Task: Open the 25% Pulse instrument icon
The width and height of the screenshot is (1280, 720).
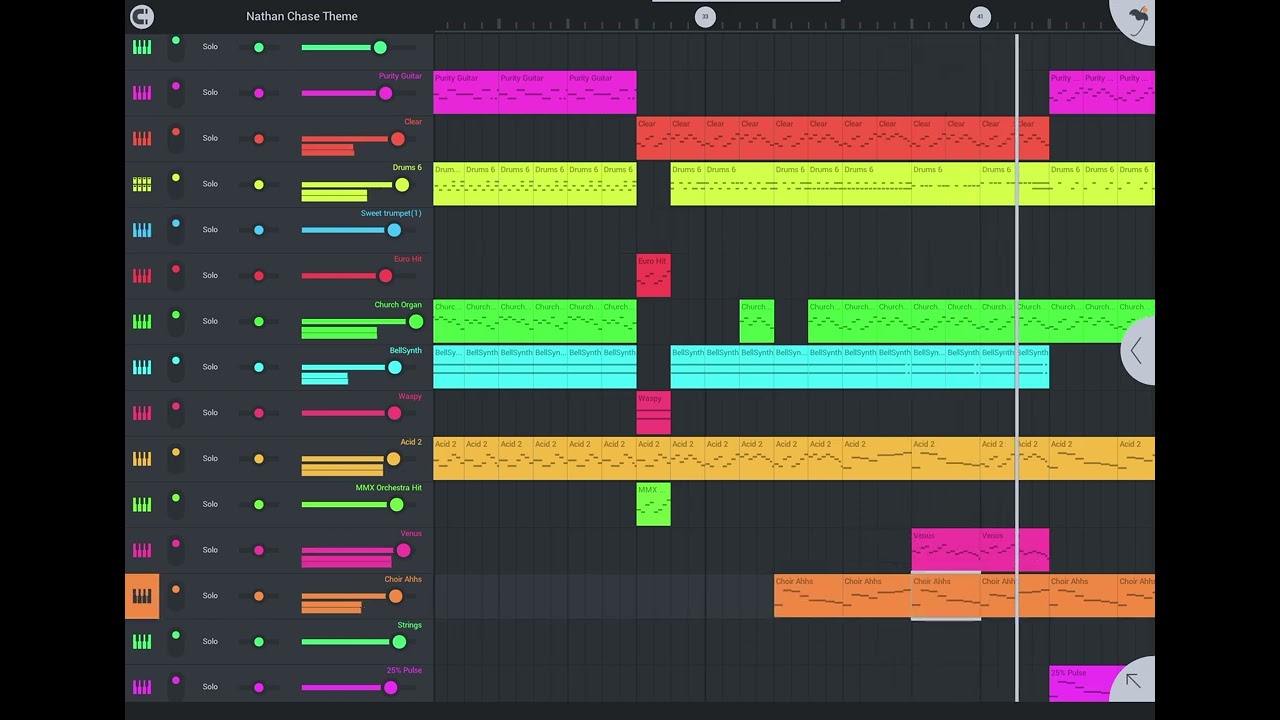Action: click(x=142, y=688)
